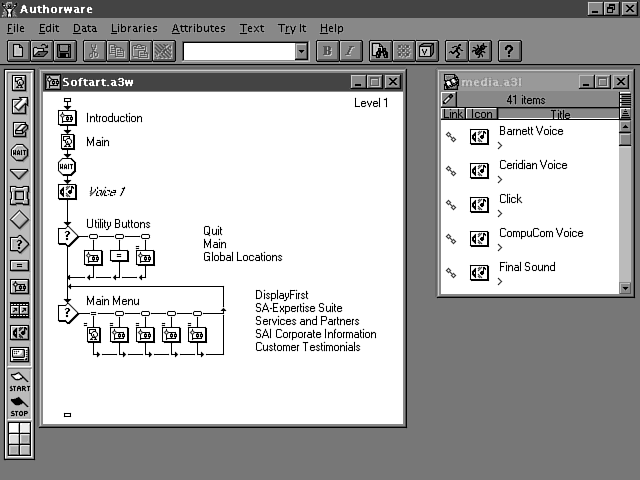This screenshot has width=640, height=480.
Task: Toggle the library read/write pencil button
Action: pos(449,99)
